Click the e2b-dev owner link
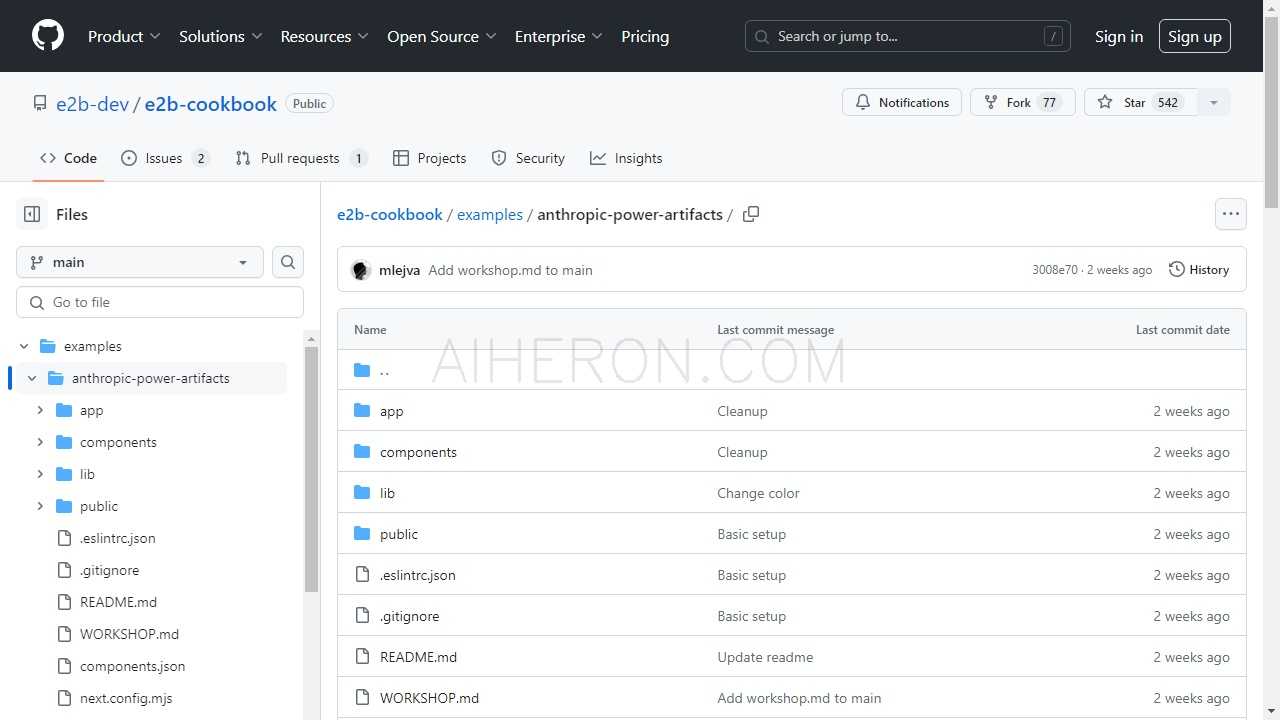This screenshot has width=1280, height=720. pyautogui.click(x=93, y=104)
